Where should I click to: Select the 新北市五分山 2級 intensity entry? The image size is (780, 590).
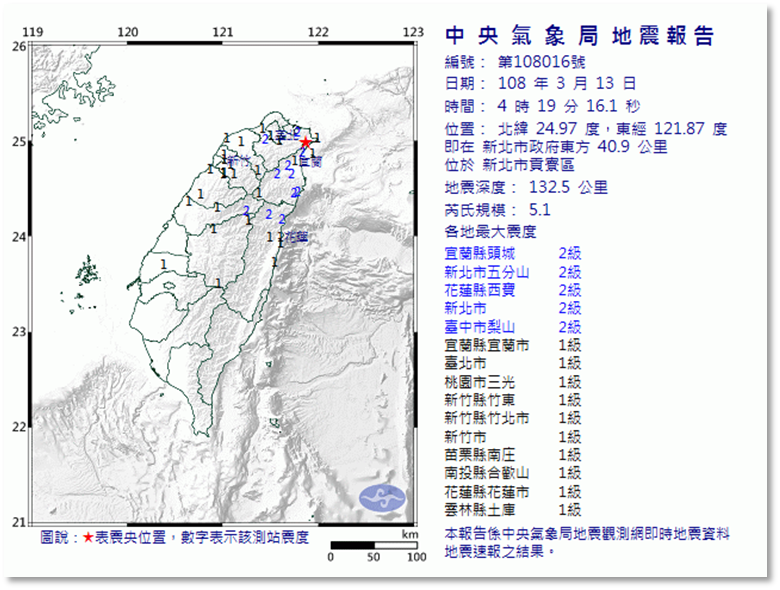pyautogui.click(x=512, y=272)
